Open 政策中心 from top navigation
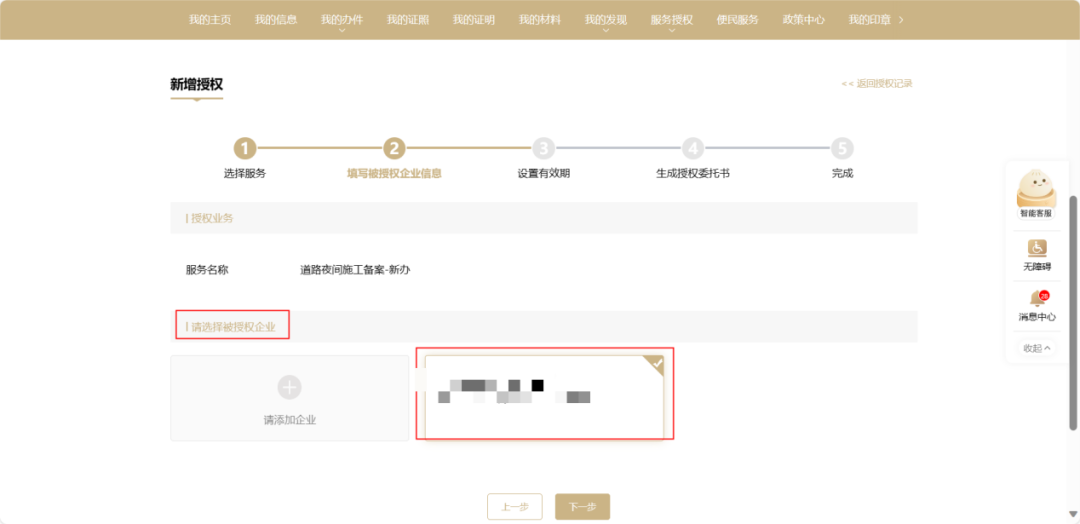 (803, 19)
